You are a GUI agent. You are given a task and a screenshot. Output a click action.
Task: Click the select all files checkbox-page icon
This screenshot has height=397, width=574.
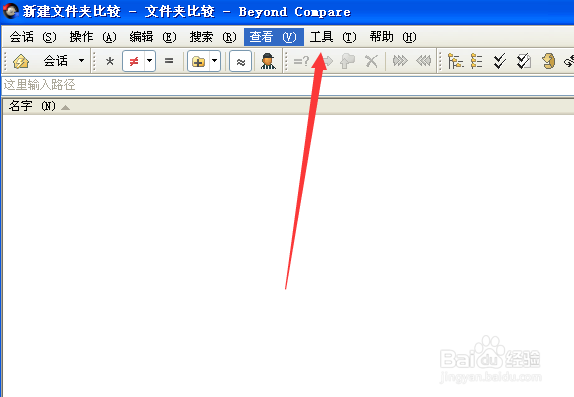coord(524,61)
